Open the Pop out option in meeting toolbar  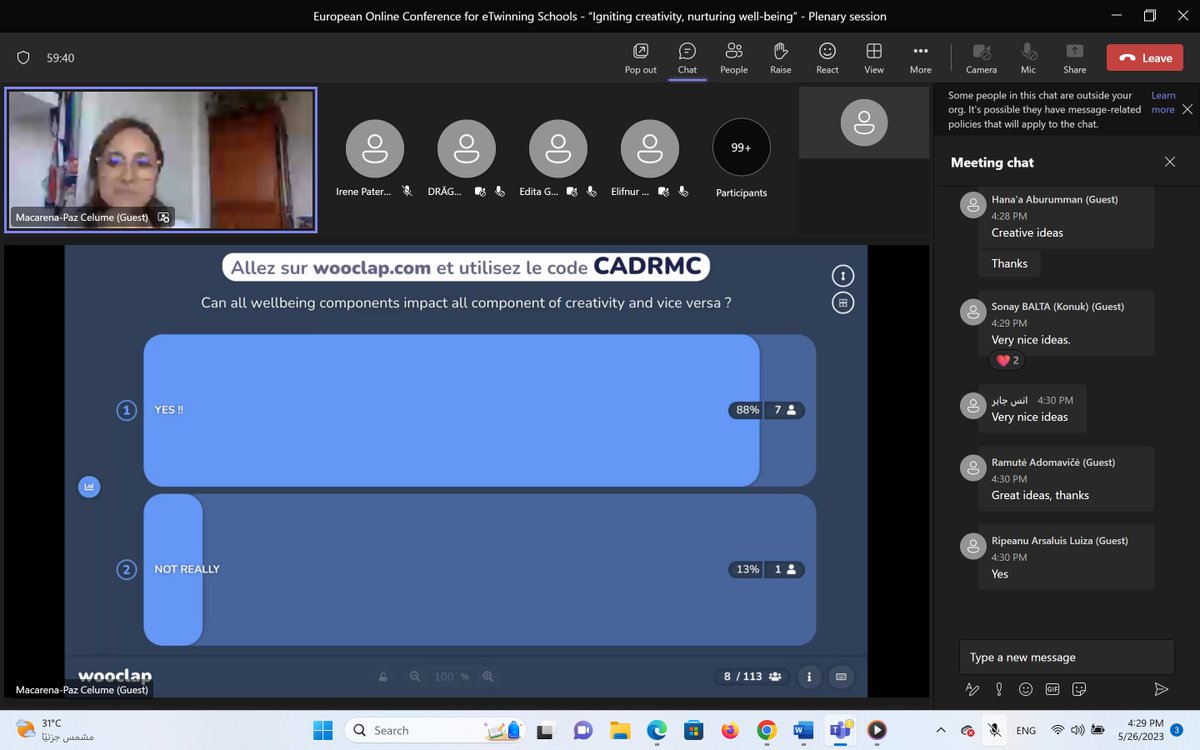[640, 58]
